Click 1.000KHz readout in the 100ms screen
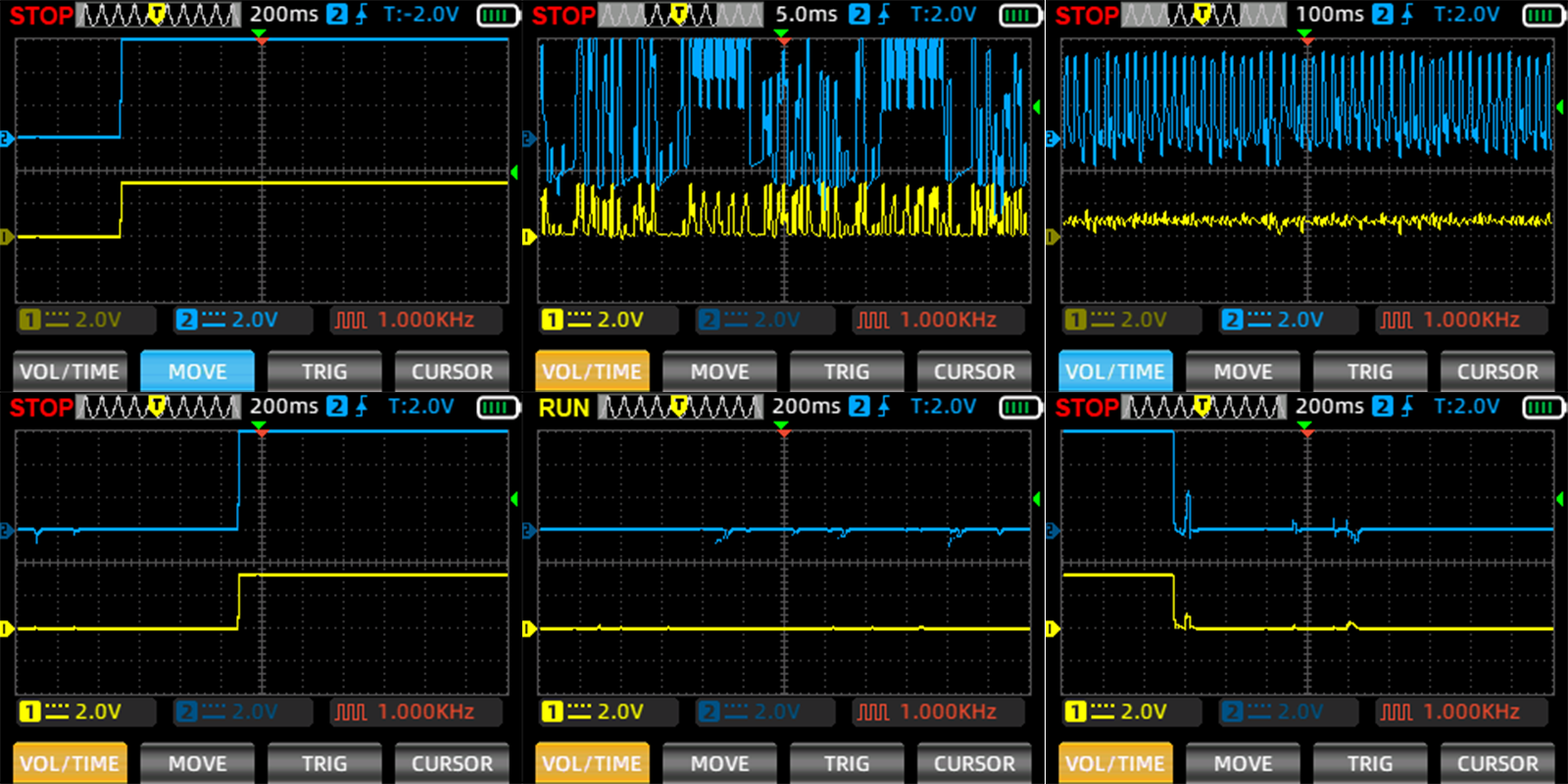 point(1471,319)
